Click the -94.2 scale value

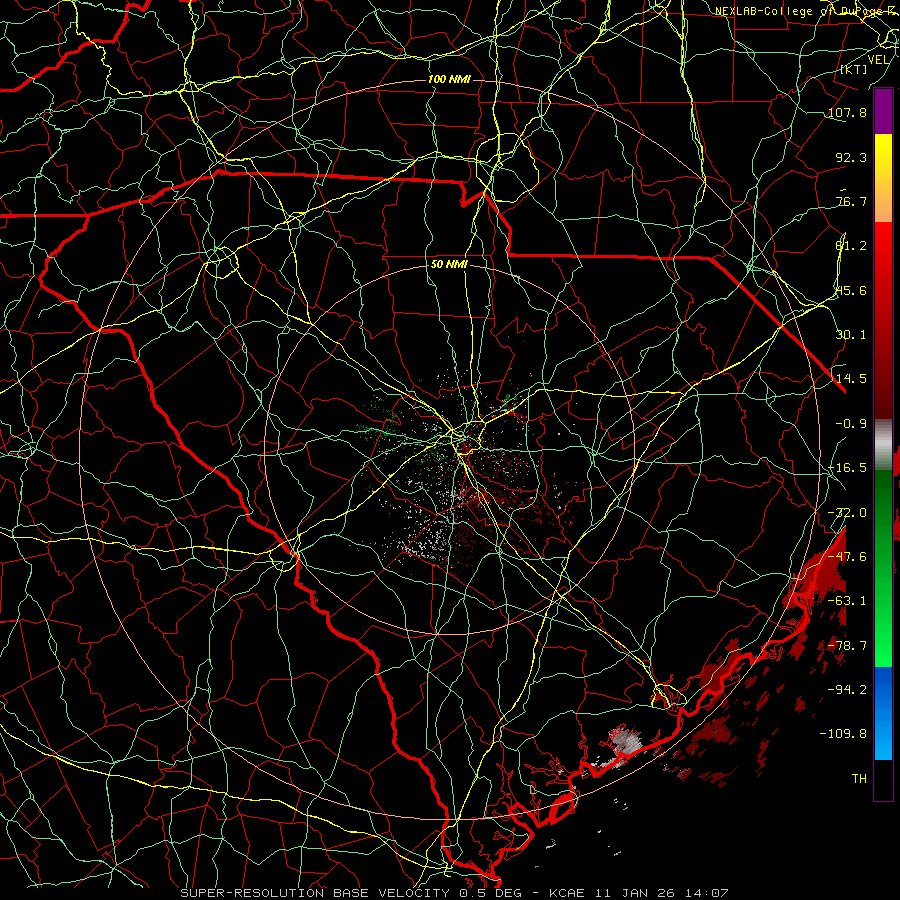(x=847, y=690)
